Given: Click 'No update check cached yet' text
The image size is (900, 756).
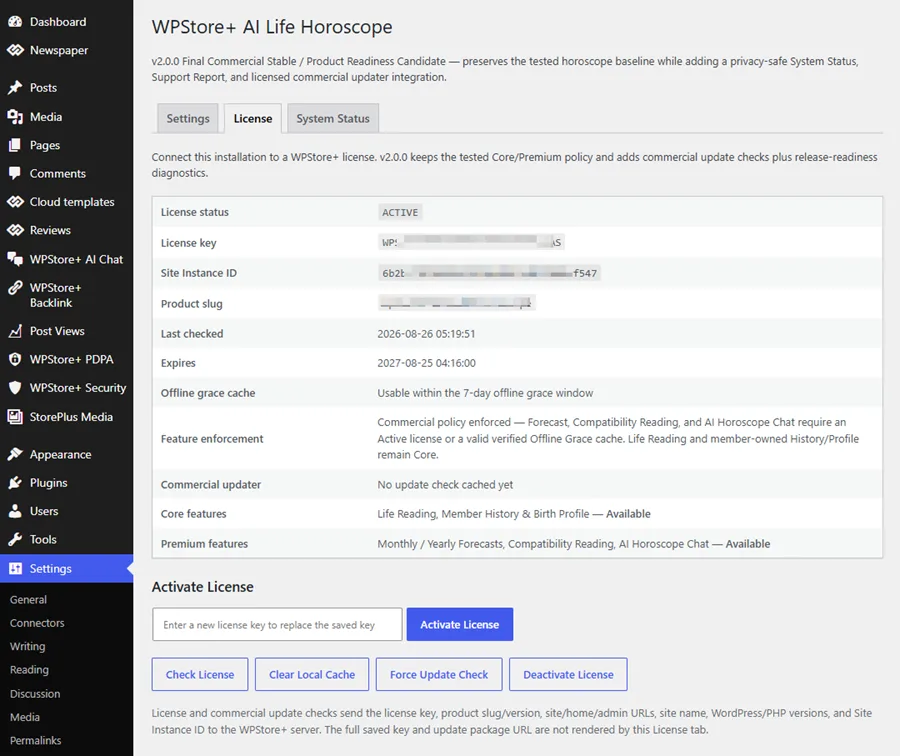Looking at the screenshot, I should [445, 485].
